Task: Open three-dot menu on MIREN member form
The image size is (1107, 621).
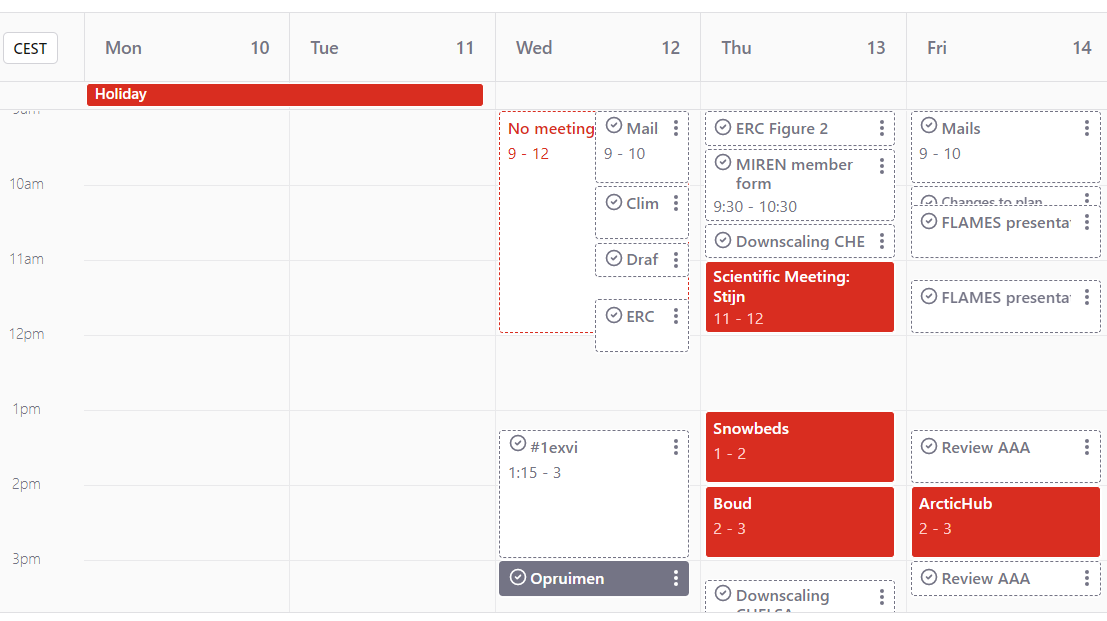Action: (882, 166)
